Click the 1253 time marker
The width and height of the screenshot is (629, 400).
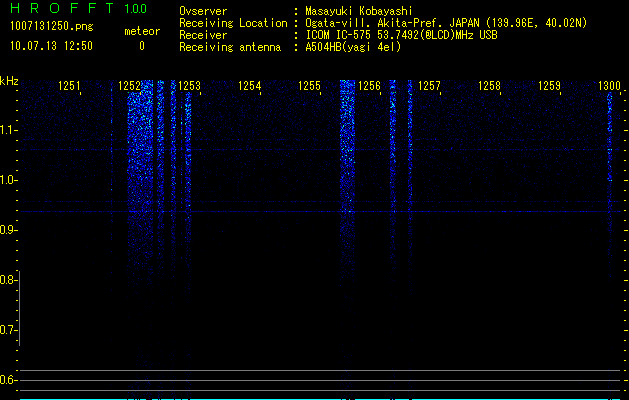coord(189,86)
